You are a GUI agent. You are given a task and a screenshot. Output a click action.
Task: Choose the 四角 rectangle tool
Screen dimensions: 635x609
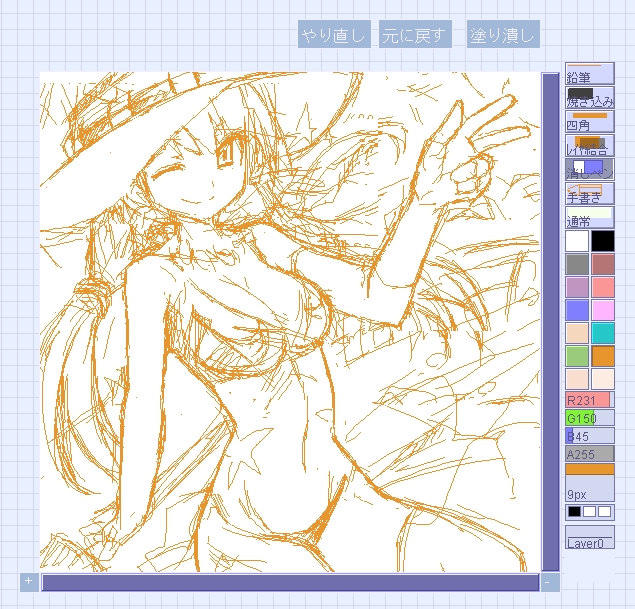click(x=590, y=121)
